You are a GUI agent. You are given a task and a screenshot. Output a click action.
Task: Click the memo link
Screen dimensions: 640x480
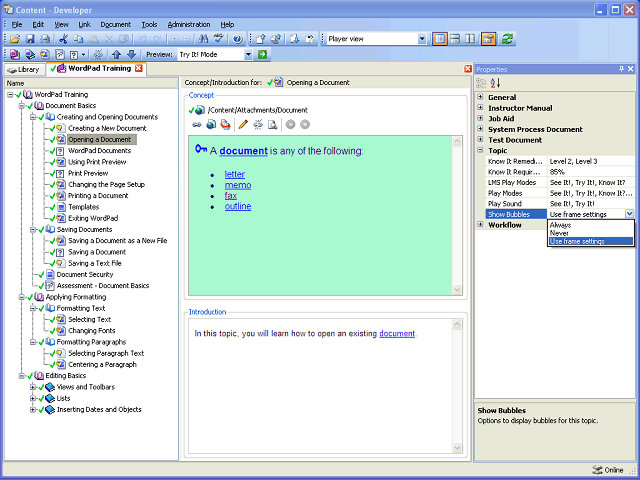click(238, 185)
